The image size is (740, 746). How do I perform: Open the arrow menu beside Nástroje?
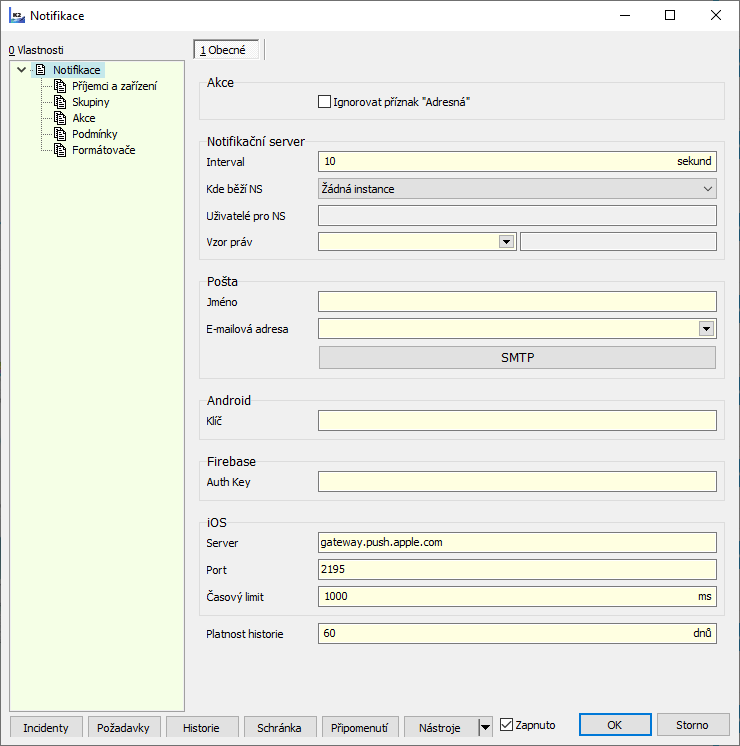click(486, 727)
